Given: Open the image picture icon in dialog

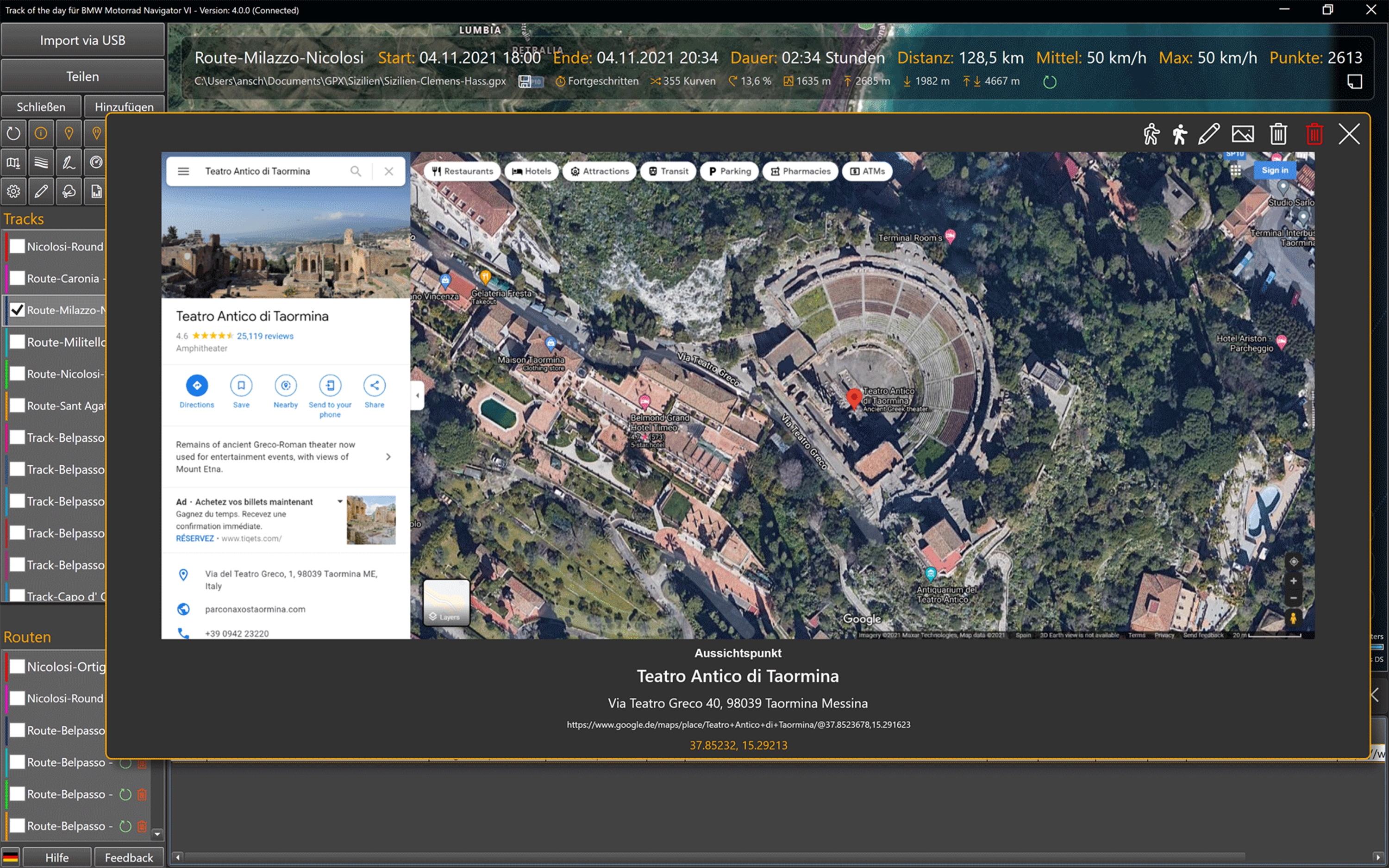Looking at the screenshot, I should (1242, 134).
